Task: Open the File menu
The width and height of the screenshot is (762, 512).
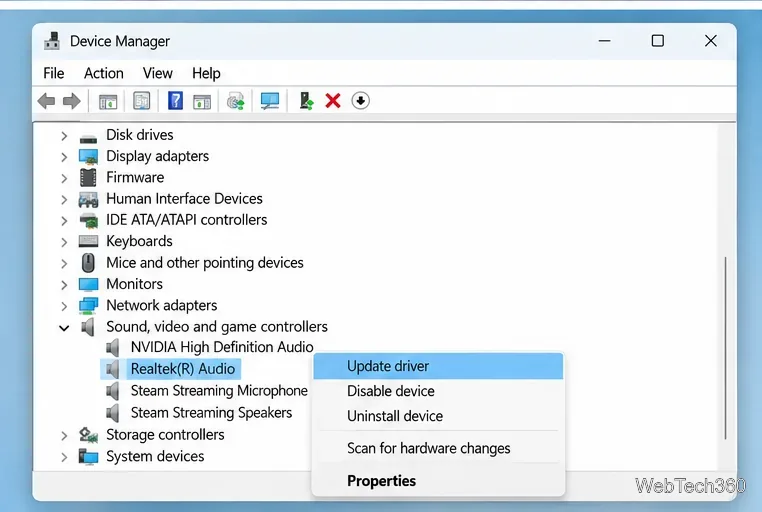Action: coord(53,73)
